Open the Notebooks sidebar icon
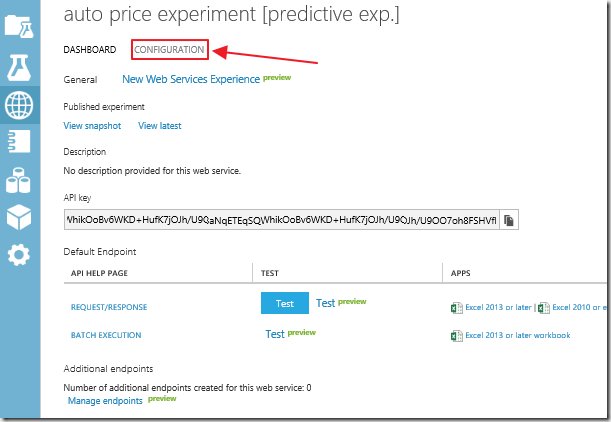 point(19,141)
